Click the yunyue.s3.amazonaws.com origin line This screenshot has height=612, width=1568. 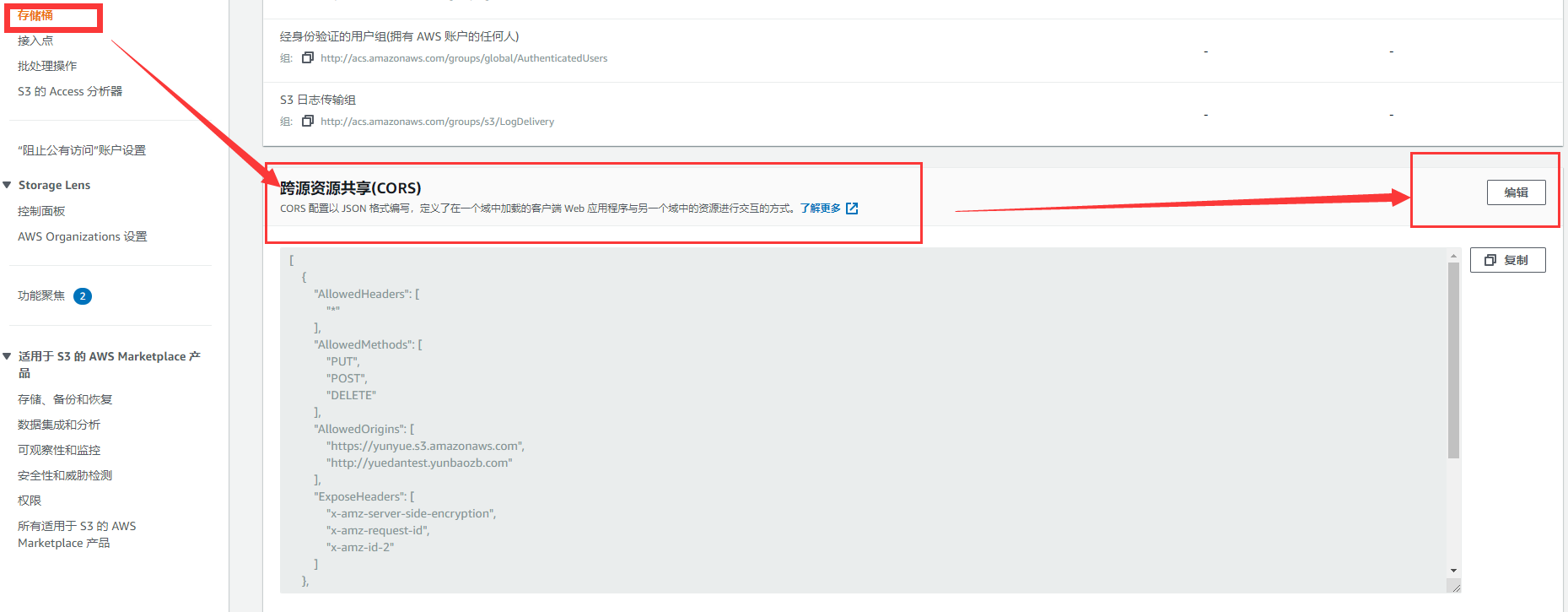(x=426, y=446)
